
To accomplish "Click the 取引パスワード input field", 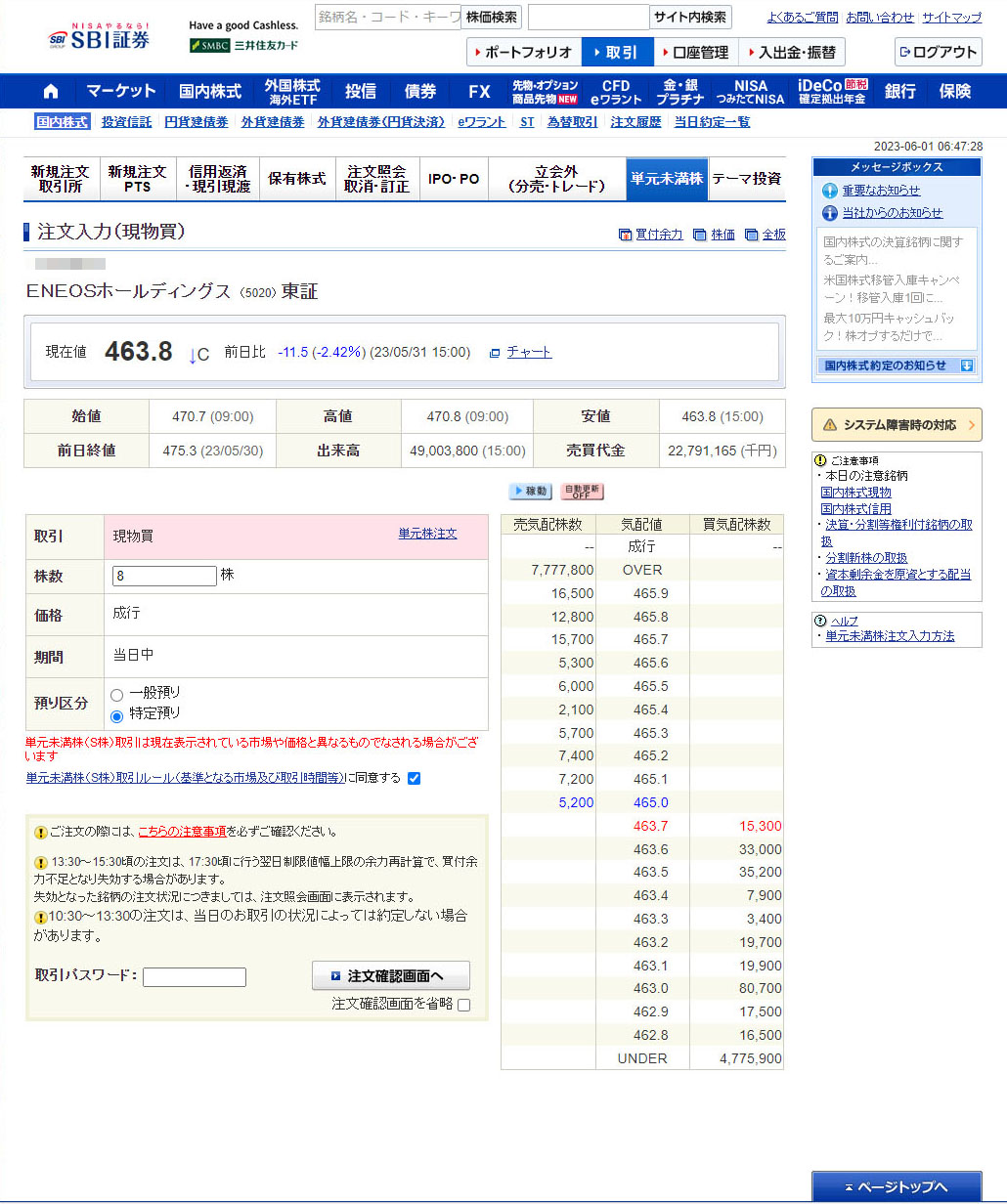I will point(195,977).
